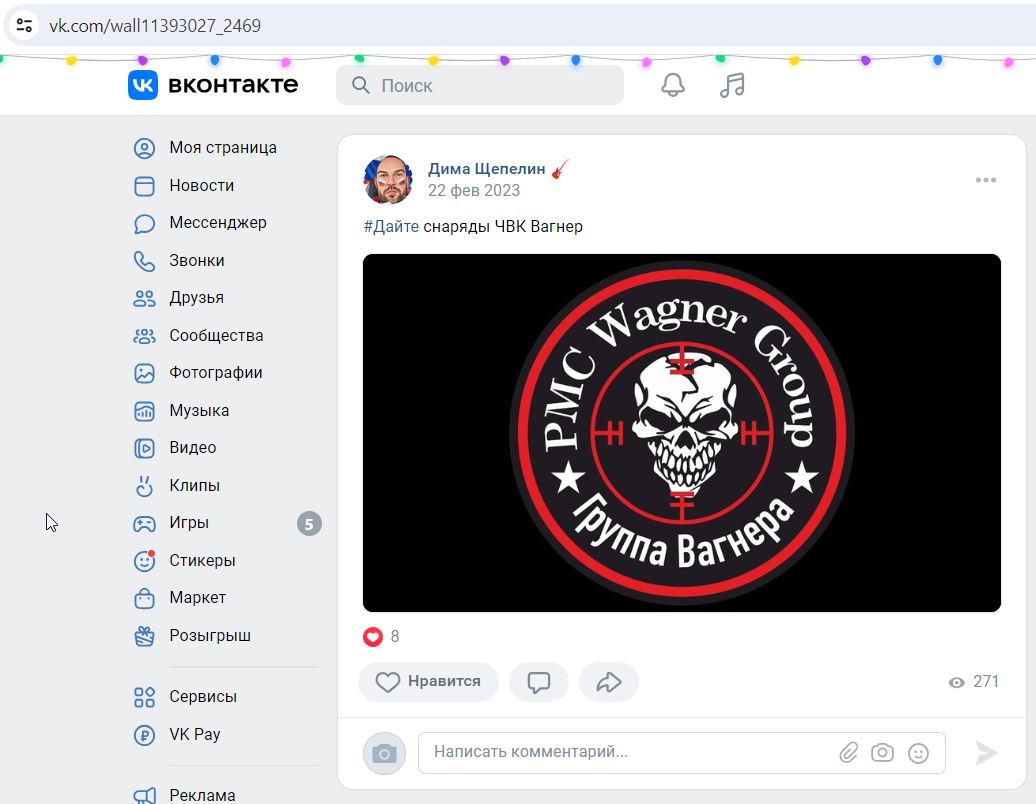The height and width of the screenshot is (804, 1036).
Task: Open the Маркет sidebar item
Action: 198,599
